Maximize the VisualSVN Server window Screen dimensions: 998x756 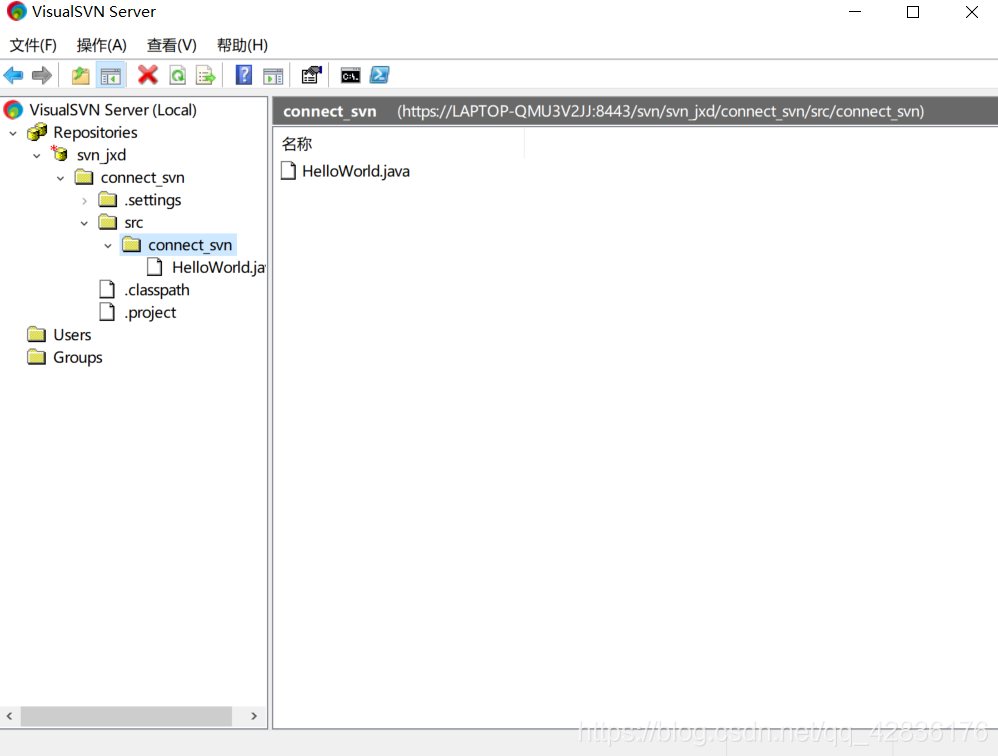(x=913, y=12)
